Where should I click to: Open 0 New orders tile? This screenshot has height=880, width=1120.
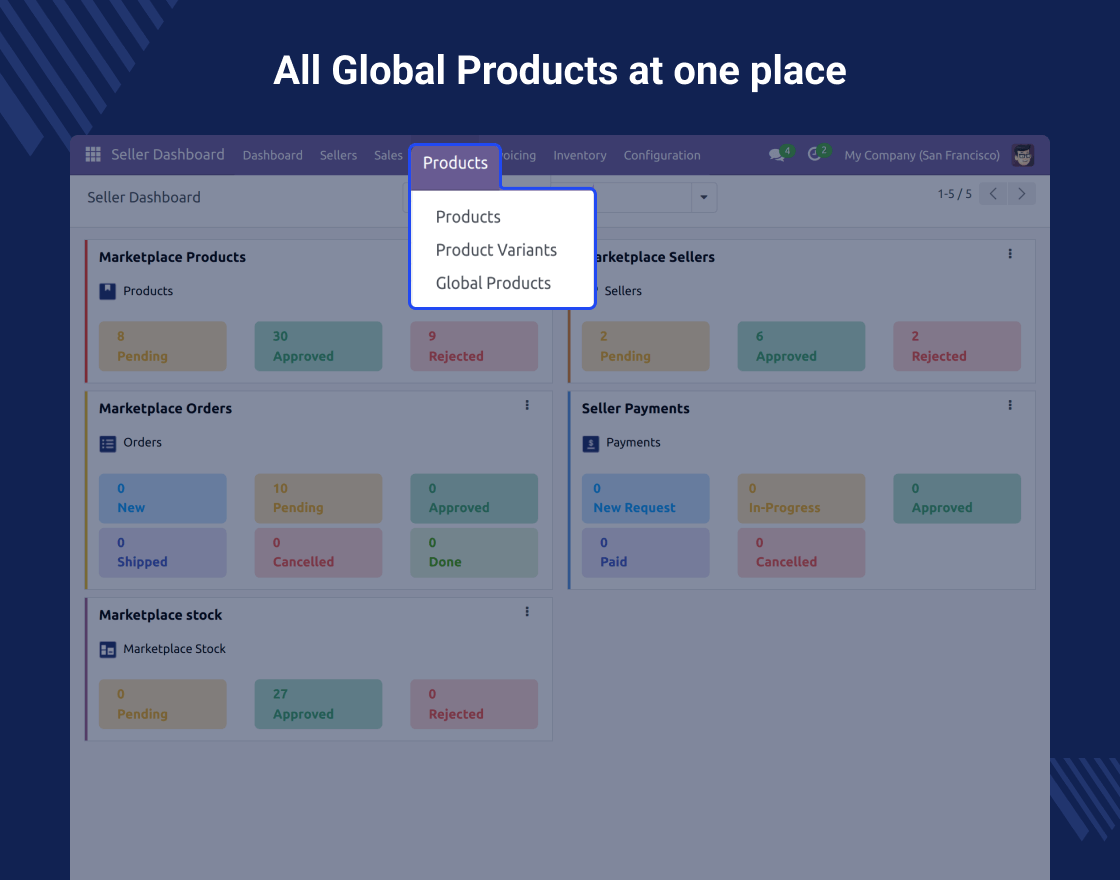(163, 498)
